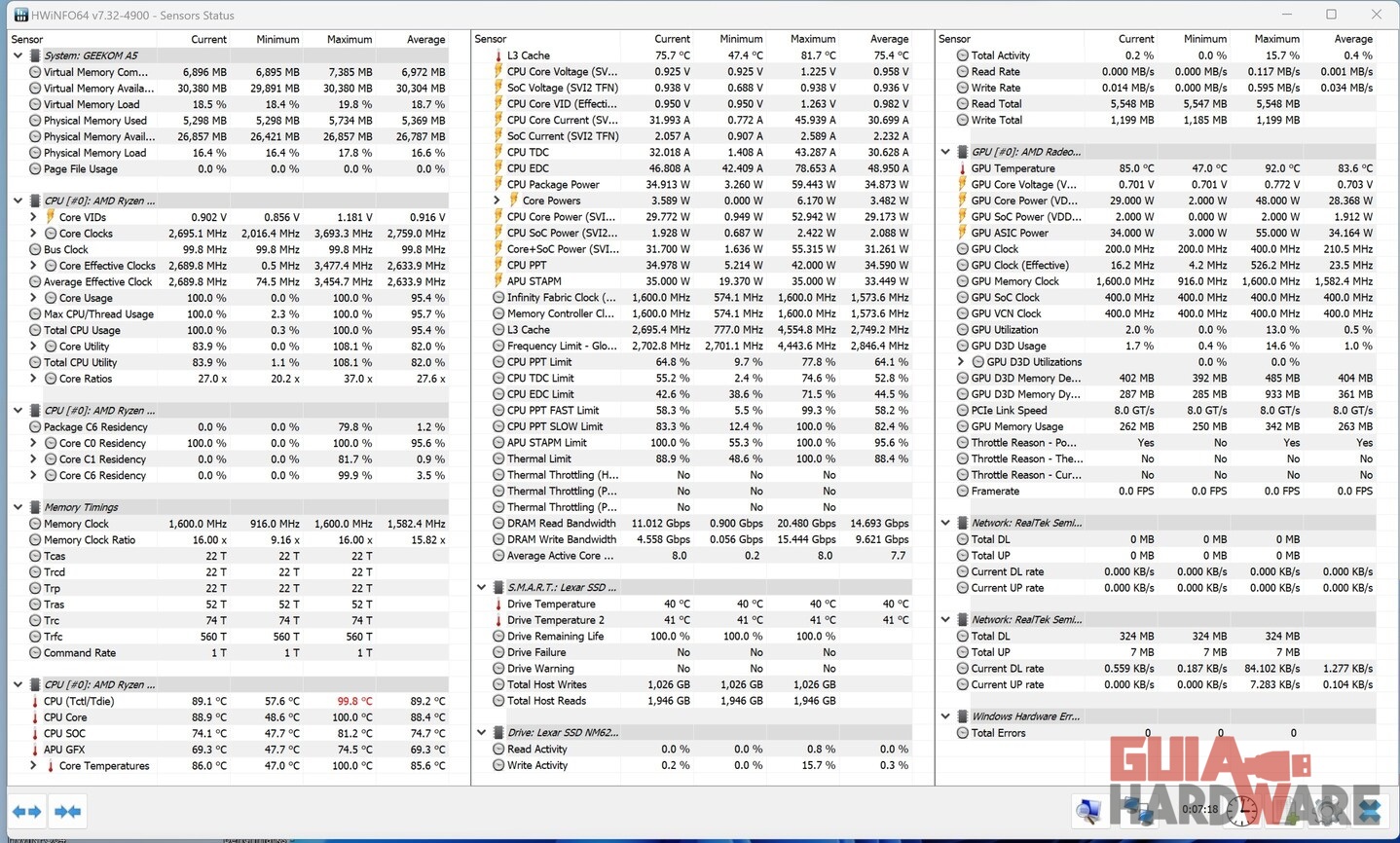The width and height of the screenshot is (1400, 843).
Task: Select the Memory Clock Ratio row label
Action: coord(90,539)
